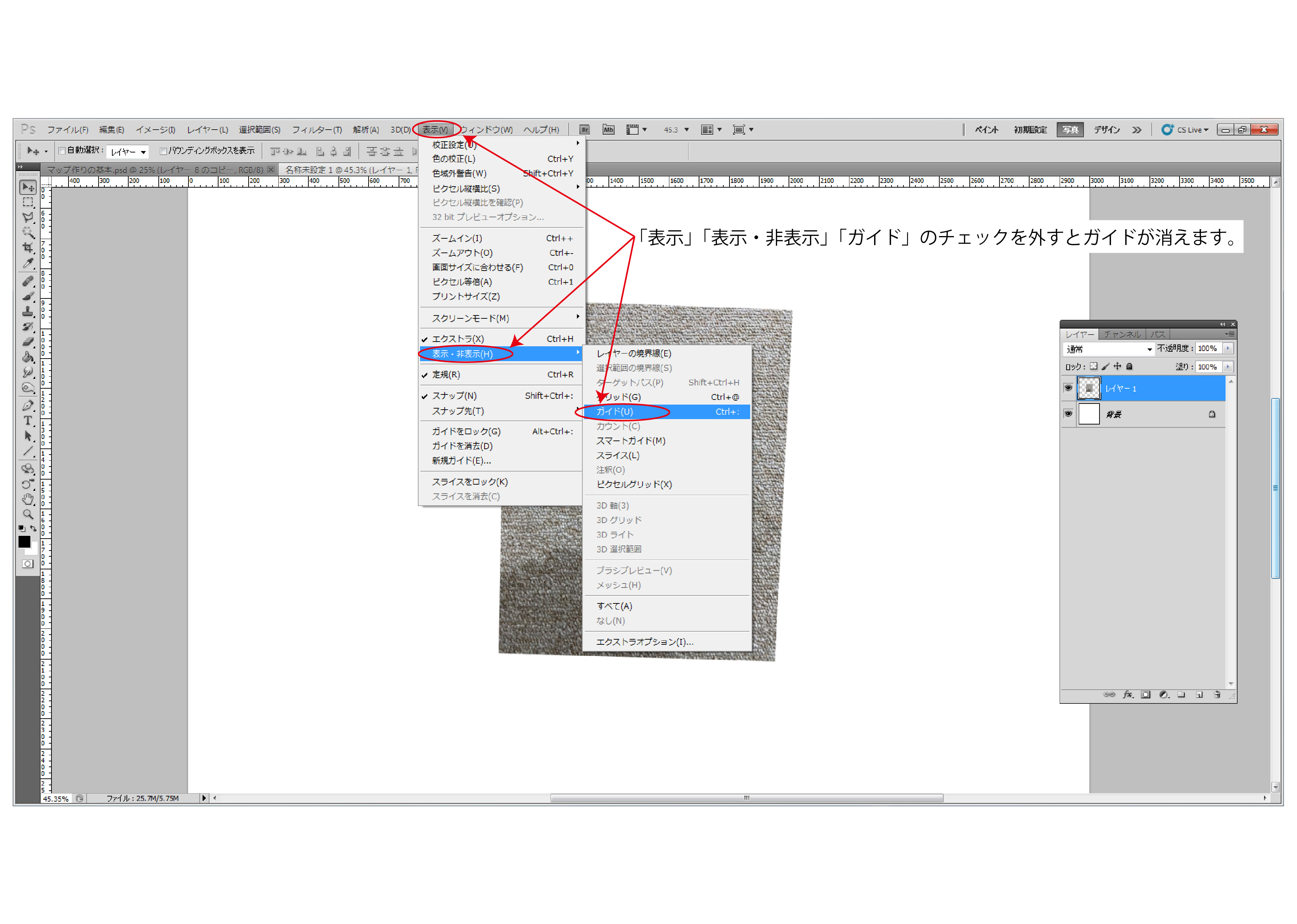Click the black foreground color swatch

click(x=24, y=541)
